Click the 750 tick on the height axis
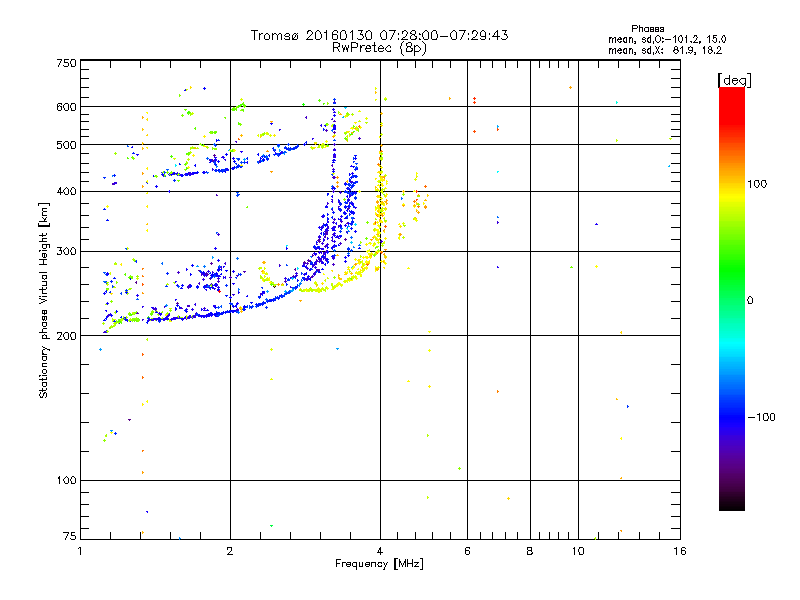Viewport: 800px width, 600px height. pos(66,62)
